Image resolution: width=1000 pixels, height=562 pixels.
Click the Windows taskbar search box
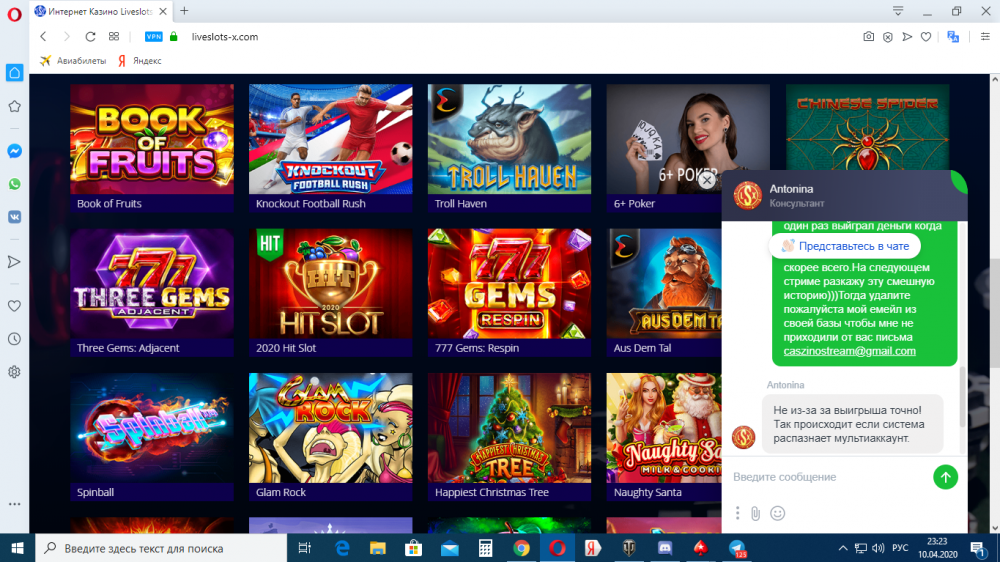(x=161, y=548)
